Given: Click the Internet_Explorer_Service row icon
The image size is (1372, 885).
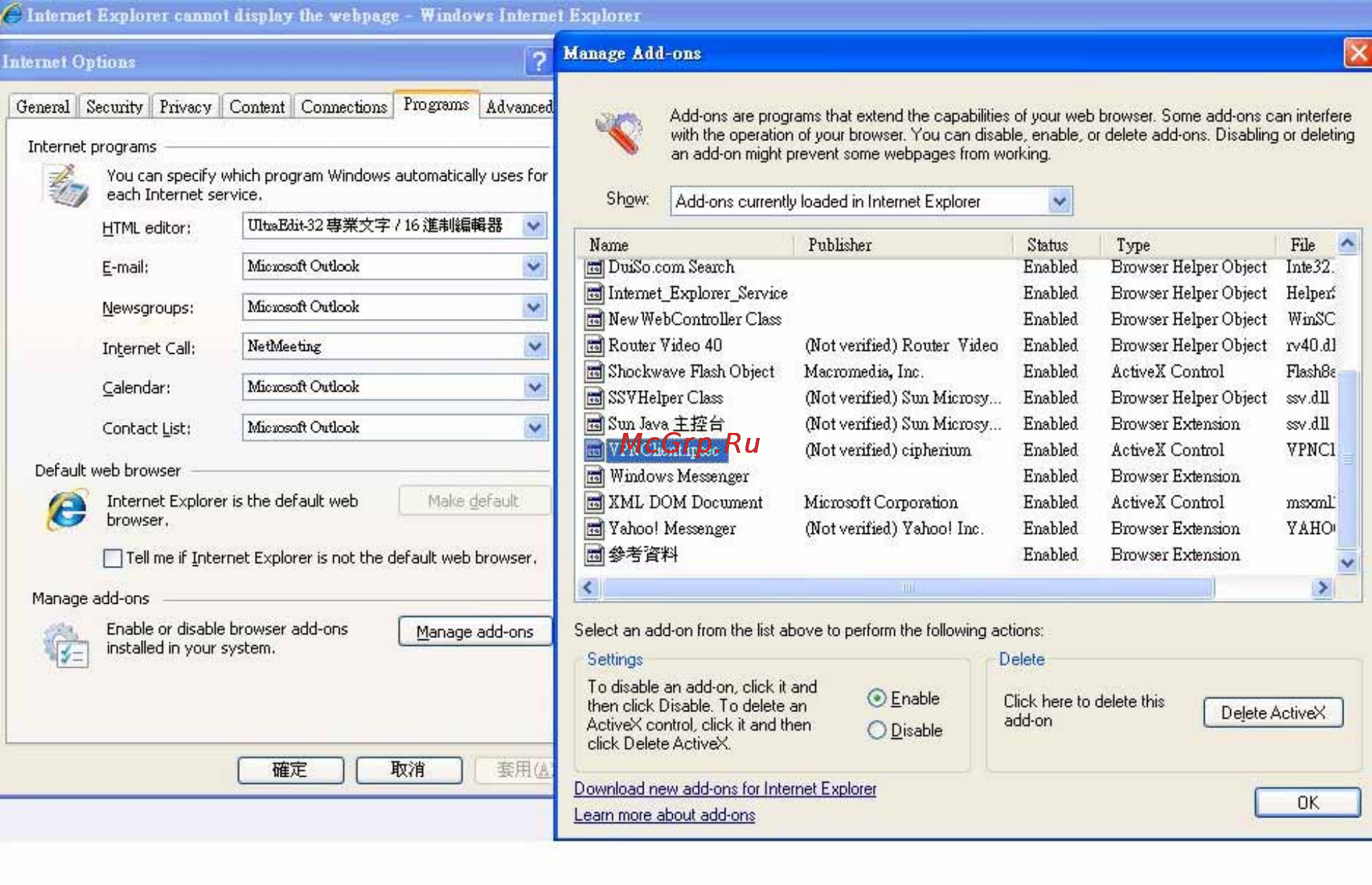Looking at the screenshot, I should pyautogui.click(x=594, y=293).
